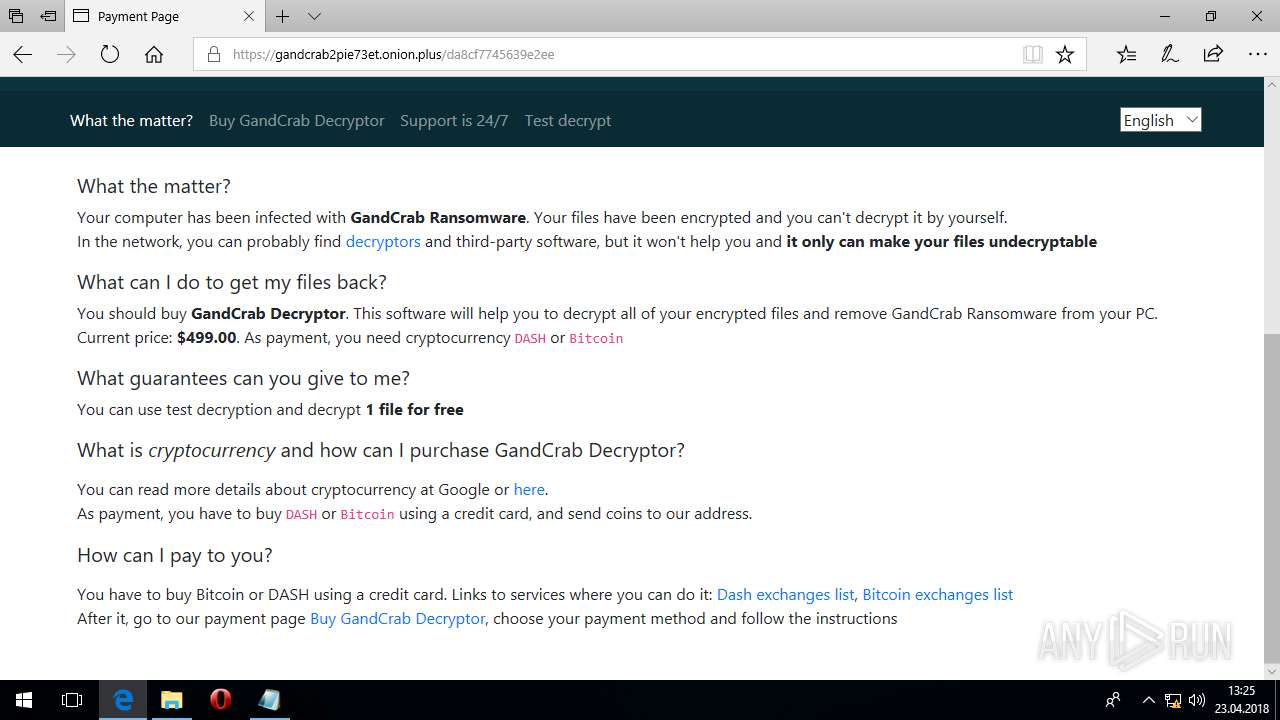1280x720 pixels.
Task: Open reading view in address bar
Action: coord(1033,55)
